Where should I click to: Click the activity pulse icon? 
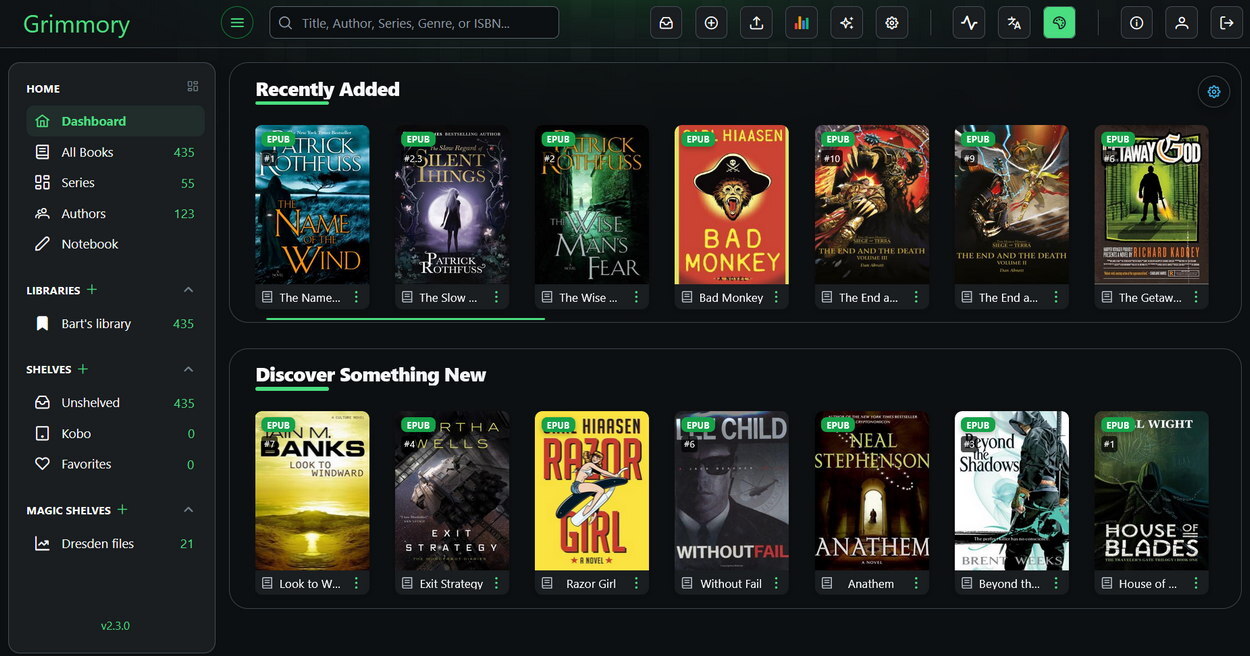pos(969,22)
